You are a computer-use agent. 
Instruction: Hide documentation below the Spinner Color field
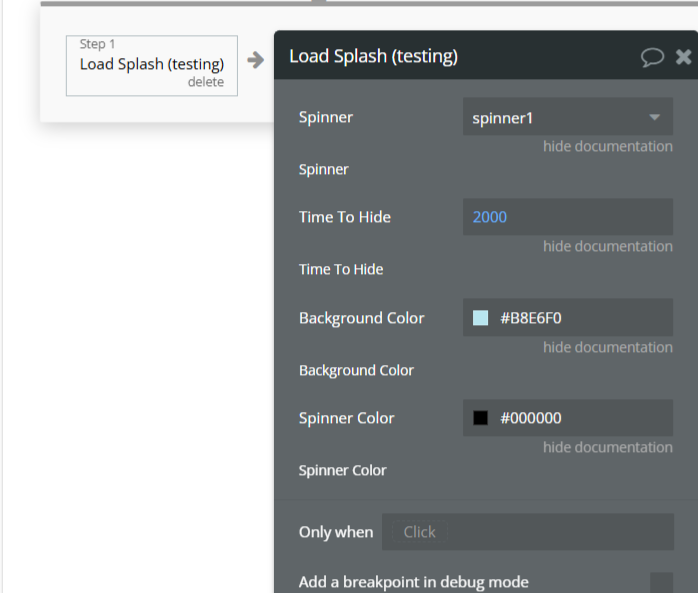coord(607,448)
